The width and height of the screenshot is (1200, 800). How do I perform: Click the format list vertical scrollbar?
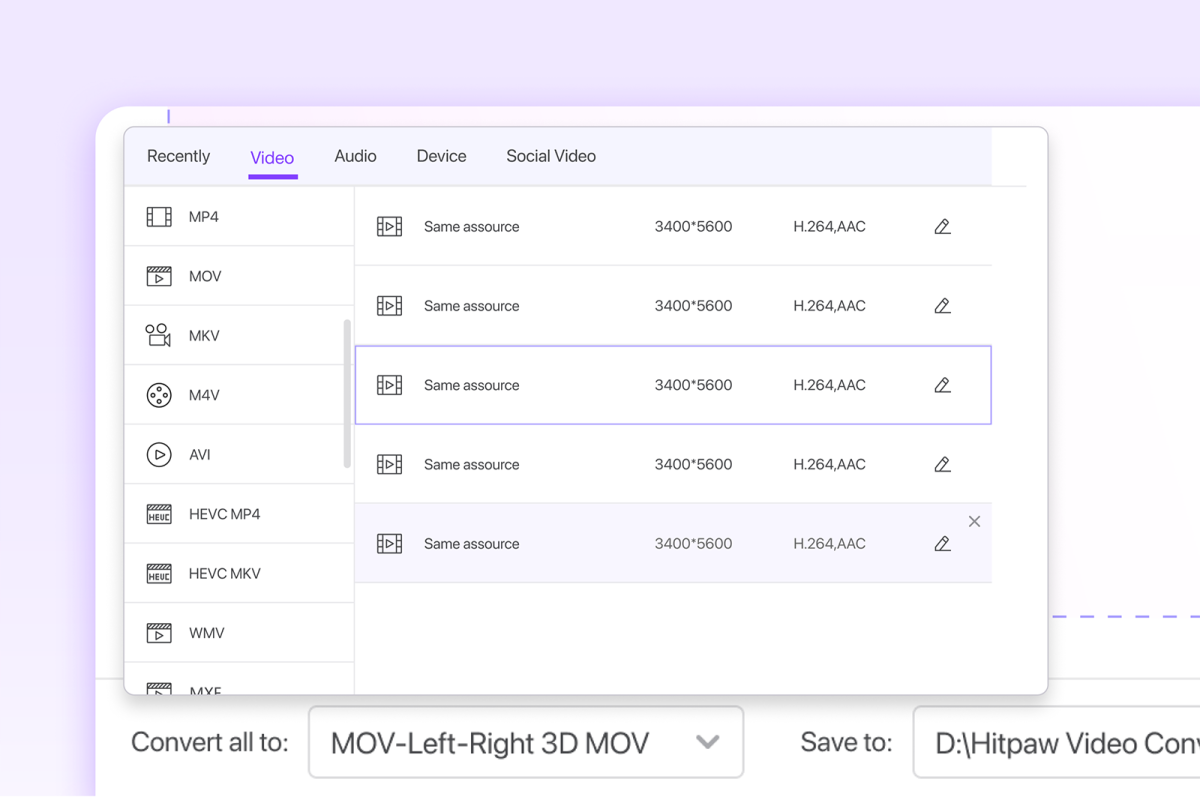(x=347, y=394)
